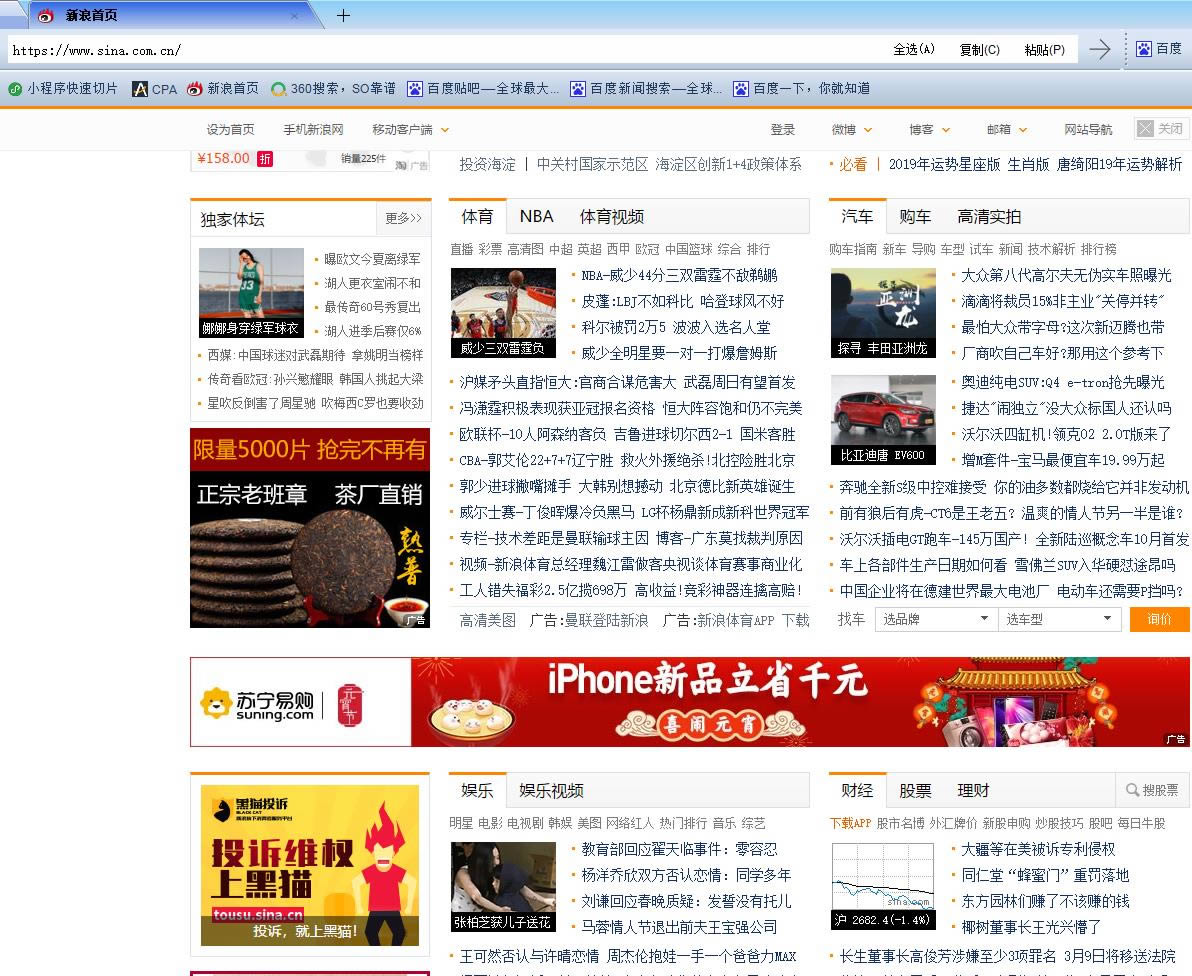1192x976 pixels.
Task: Open the 手机新浪网 link
Action: (x=313, y=130)
